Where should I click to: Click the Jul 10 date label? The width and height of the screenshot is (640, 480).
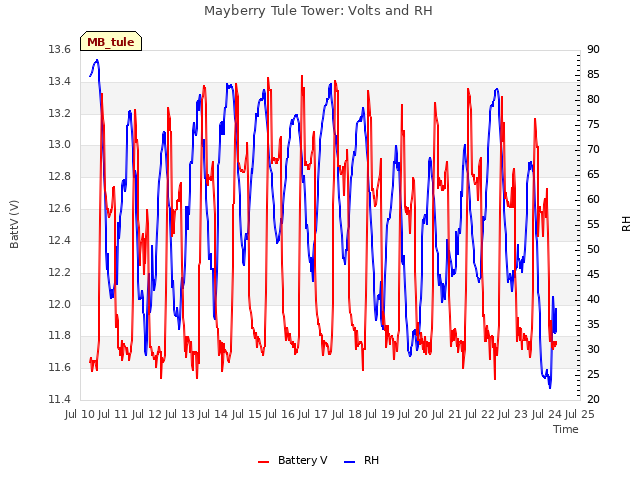(x=80, y=415)
